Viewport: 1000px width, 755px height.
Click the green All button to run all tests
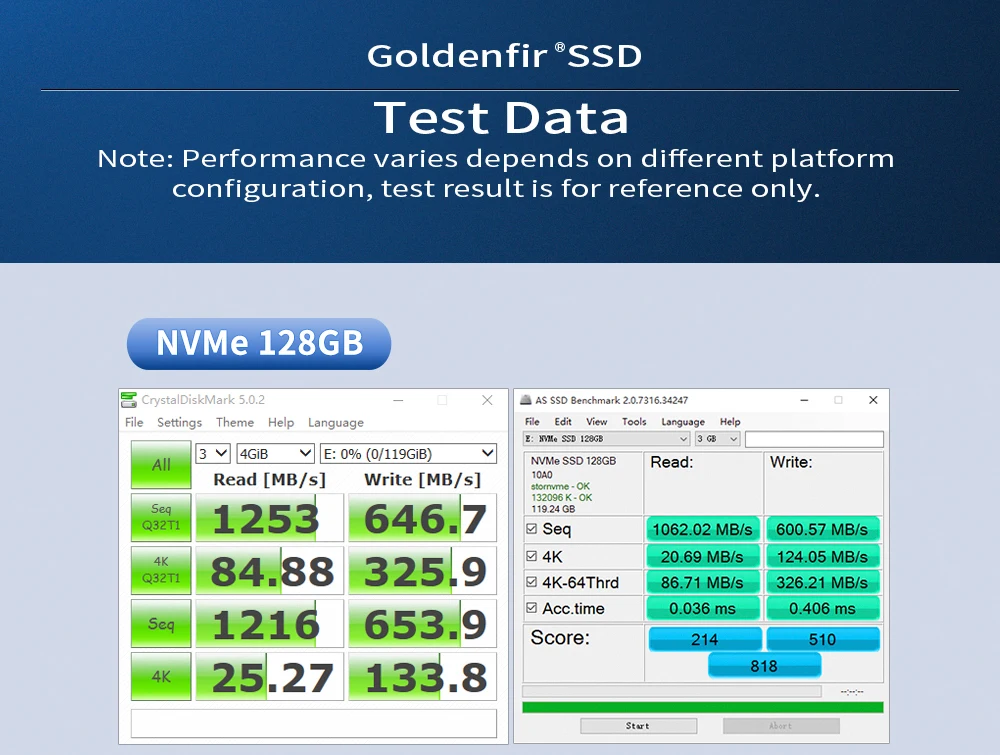pos(161,465)
